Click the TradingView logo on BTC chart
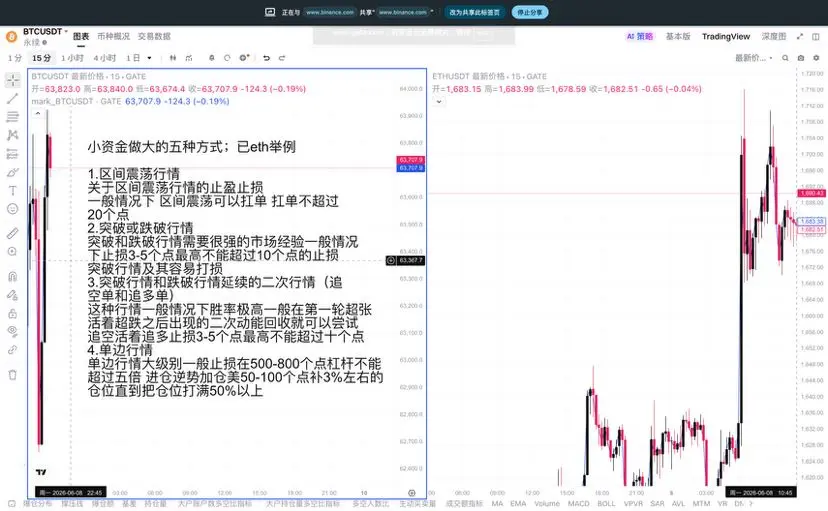This screenshot has height=511, width=828. (x=41, y=472)
